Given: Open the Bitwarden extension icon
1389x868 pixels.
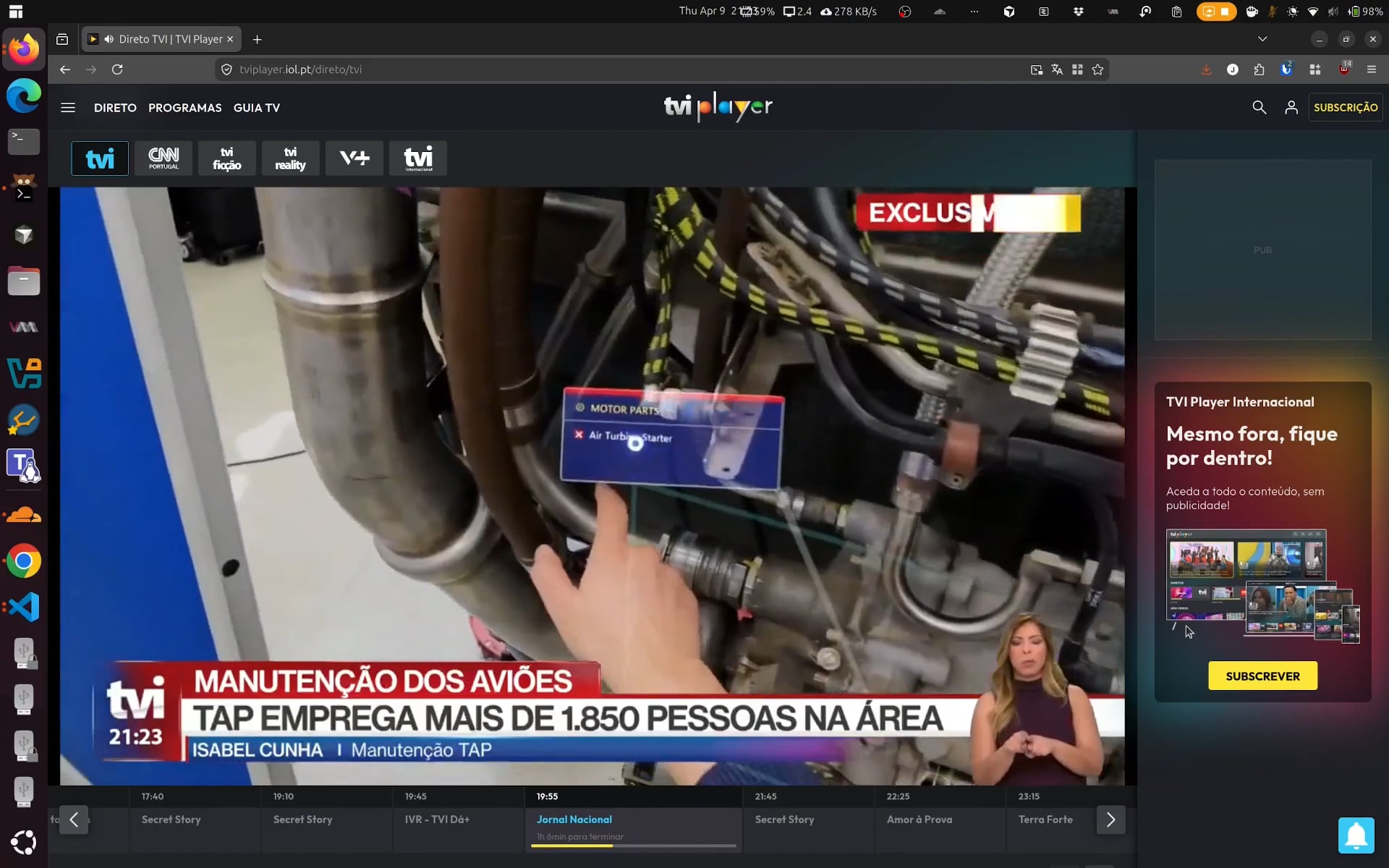Looking at the screenshot, I should click(x=1286, y=69).
